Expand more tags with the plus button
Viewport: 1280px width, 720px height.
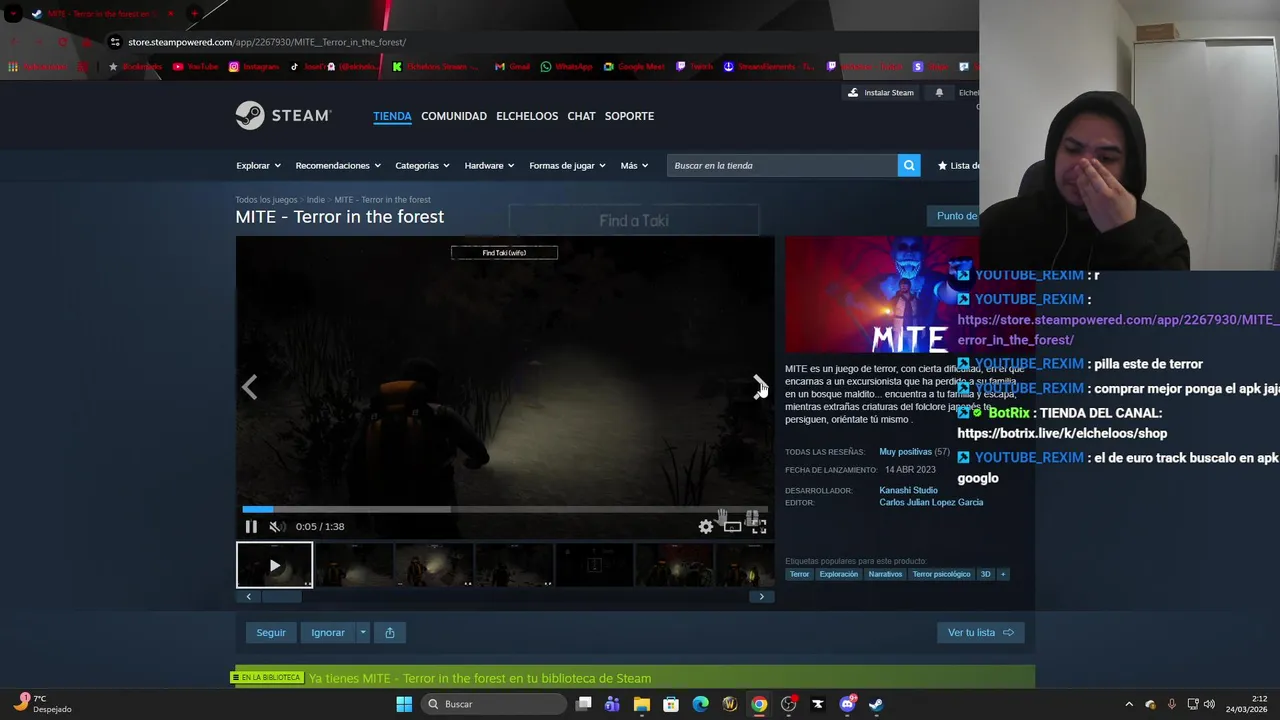coord(1003,574)
